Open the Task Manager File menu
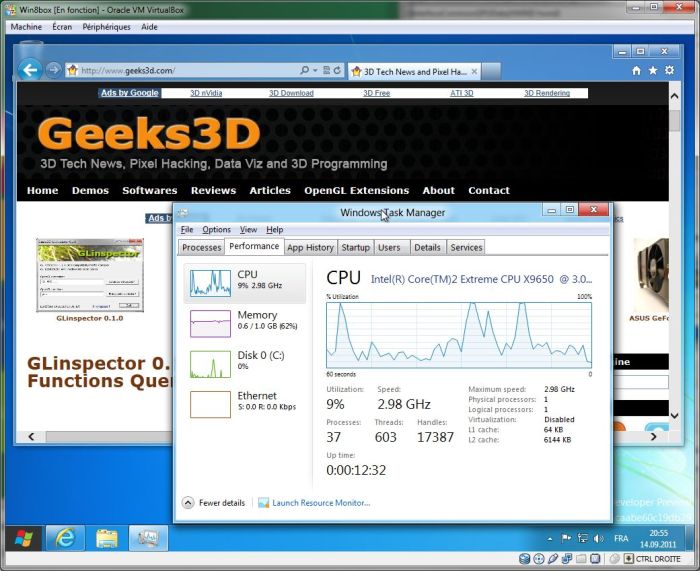700x571 pixels. coord(187,229)
